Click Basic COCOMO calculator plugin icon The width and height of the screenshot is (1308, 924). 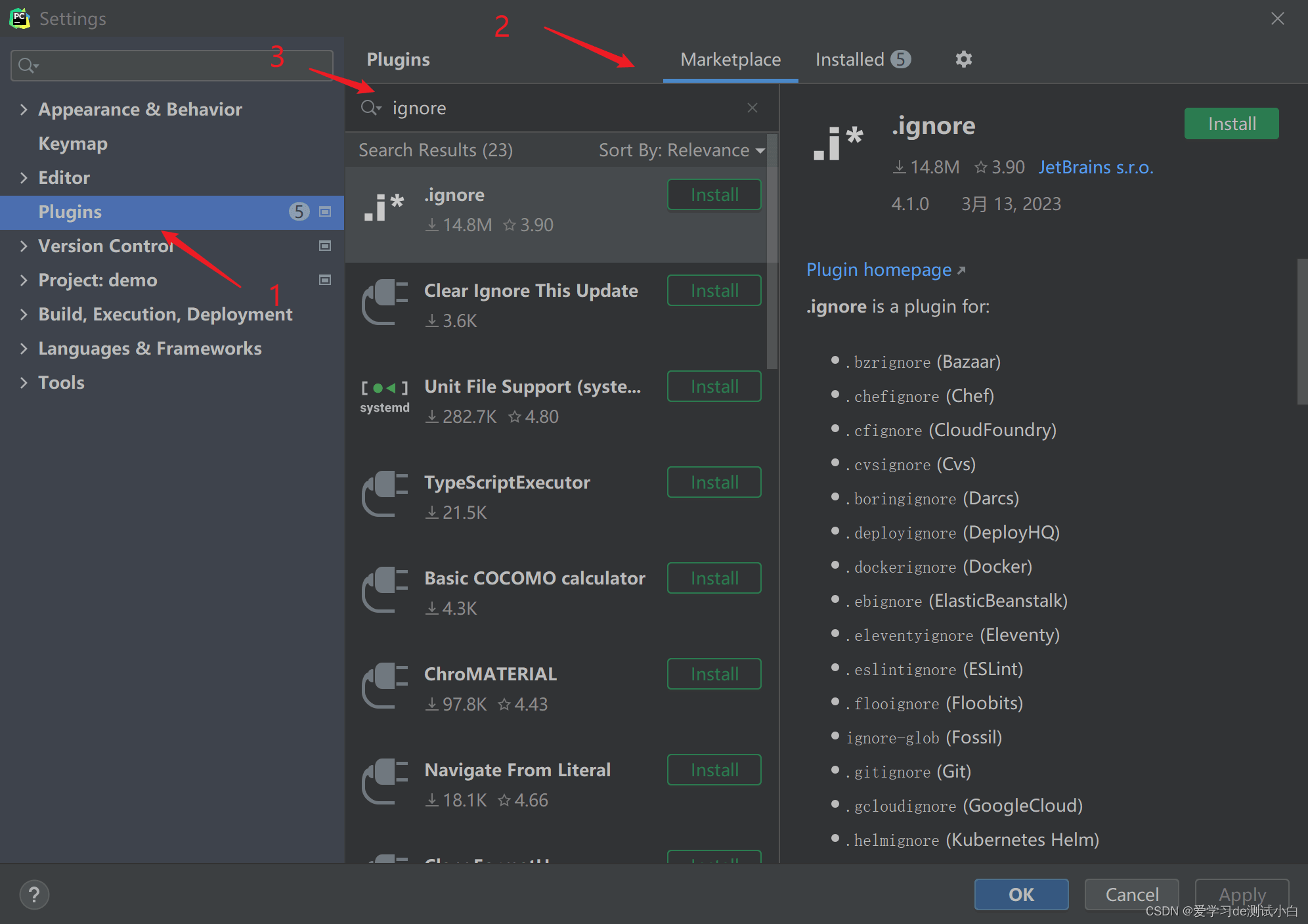click(x=385, y=590)
